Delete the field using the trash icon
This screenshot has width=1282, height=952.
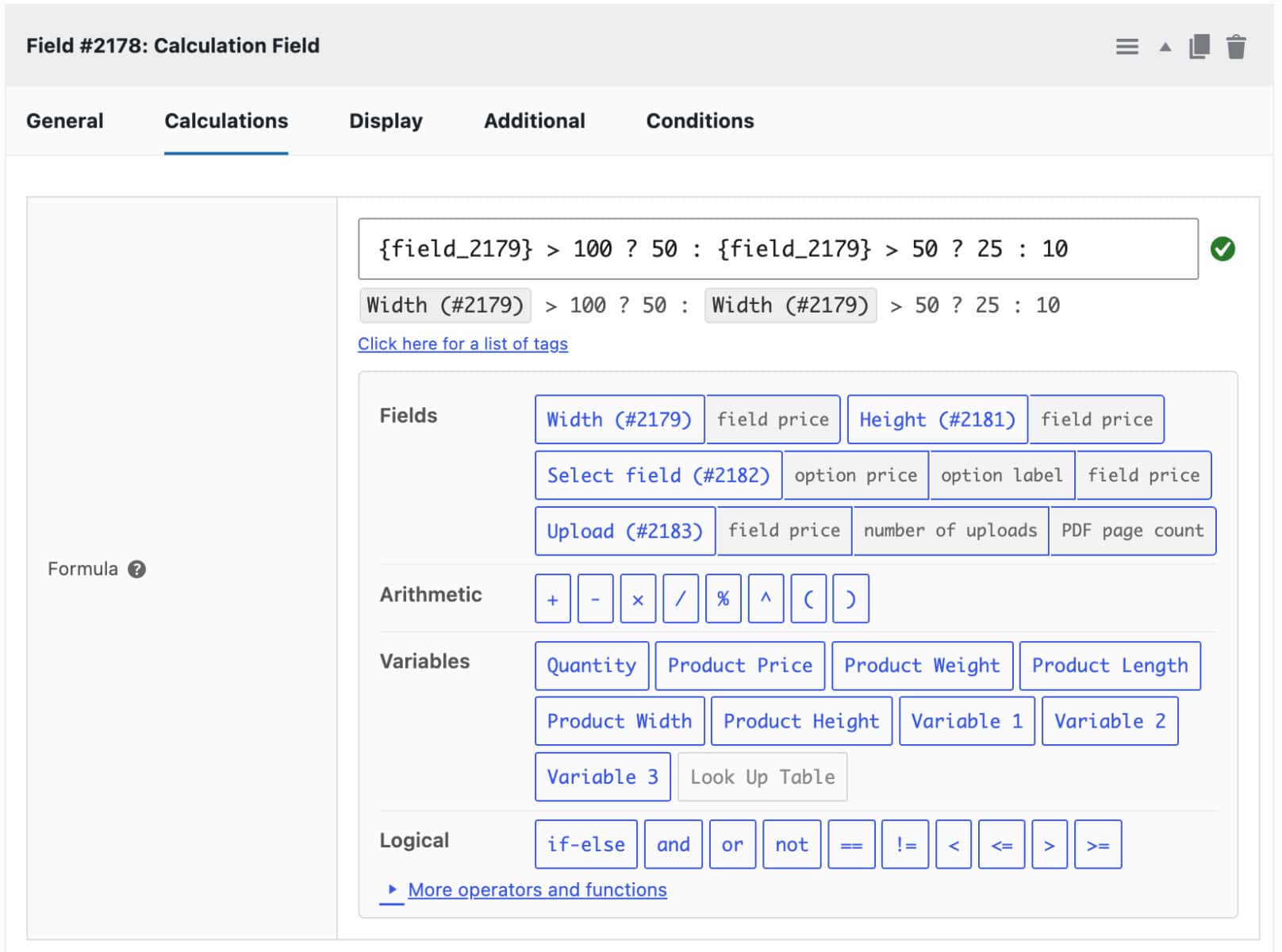coord(1236,47)
